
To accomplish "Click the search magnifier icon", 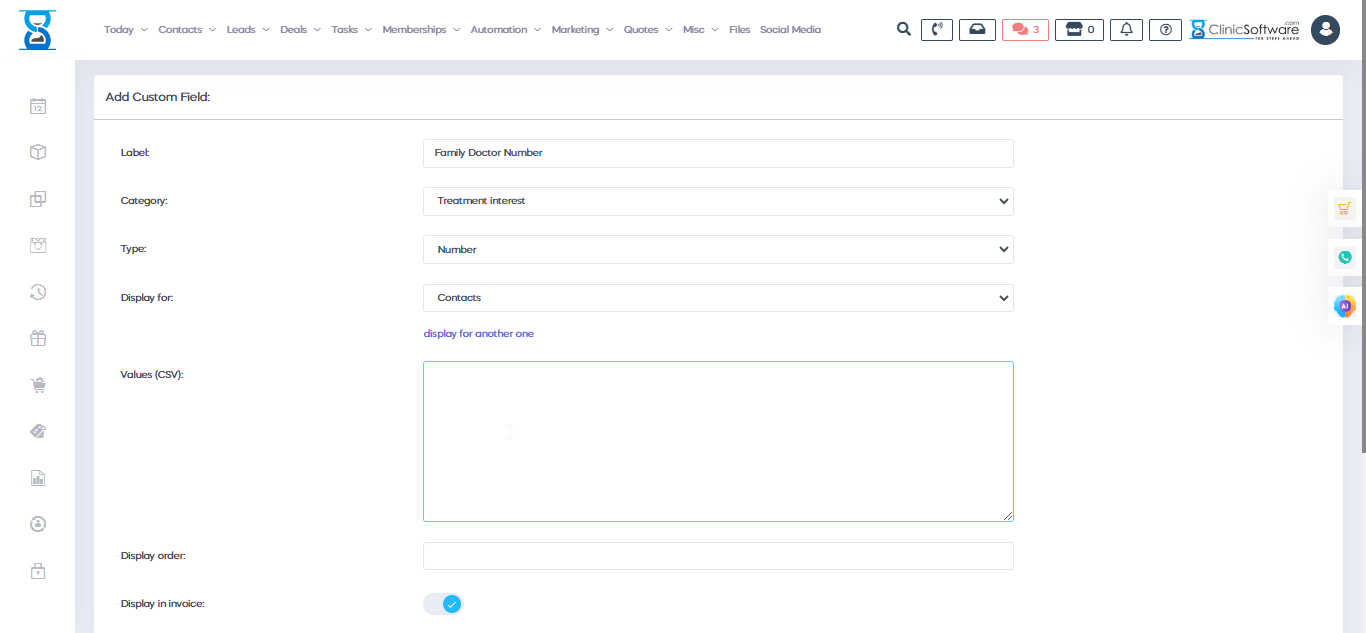I will (x=903, y=30).
